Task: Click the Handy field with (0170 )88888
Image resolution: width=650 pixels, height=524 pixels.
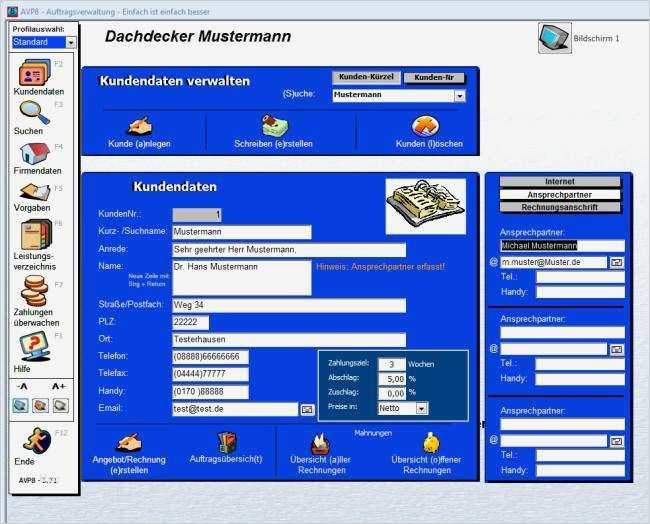Action: (210, 392)
